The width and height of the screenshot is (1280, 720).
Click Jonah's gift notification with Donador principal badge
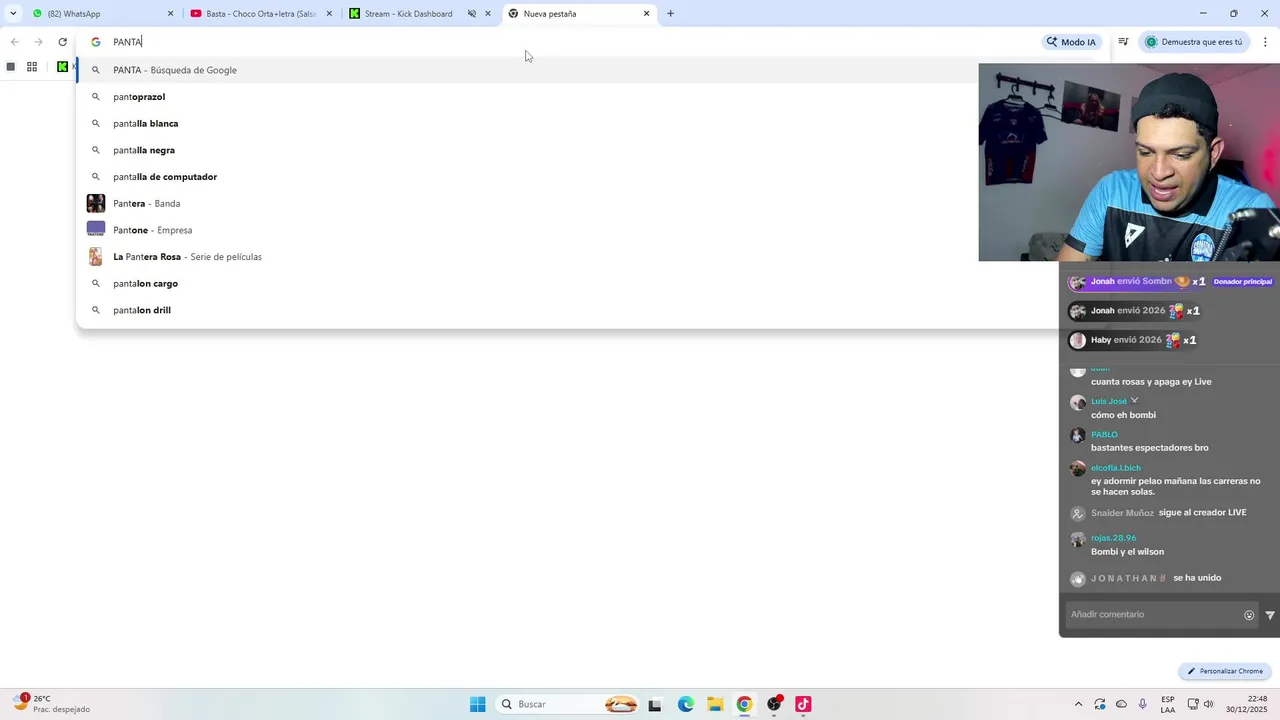coord(1171,282)
